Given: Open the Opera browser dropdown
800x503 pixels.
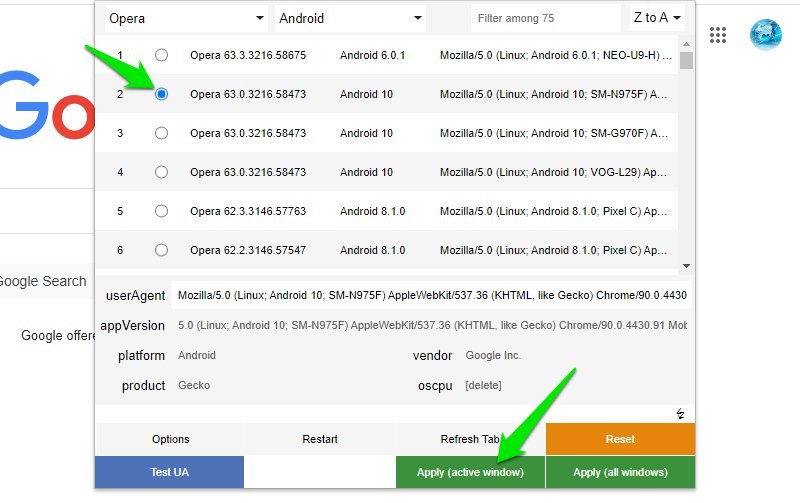Looking at the screenshot, I should (186, 18).
